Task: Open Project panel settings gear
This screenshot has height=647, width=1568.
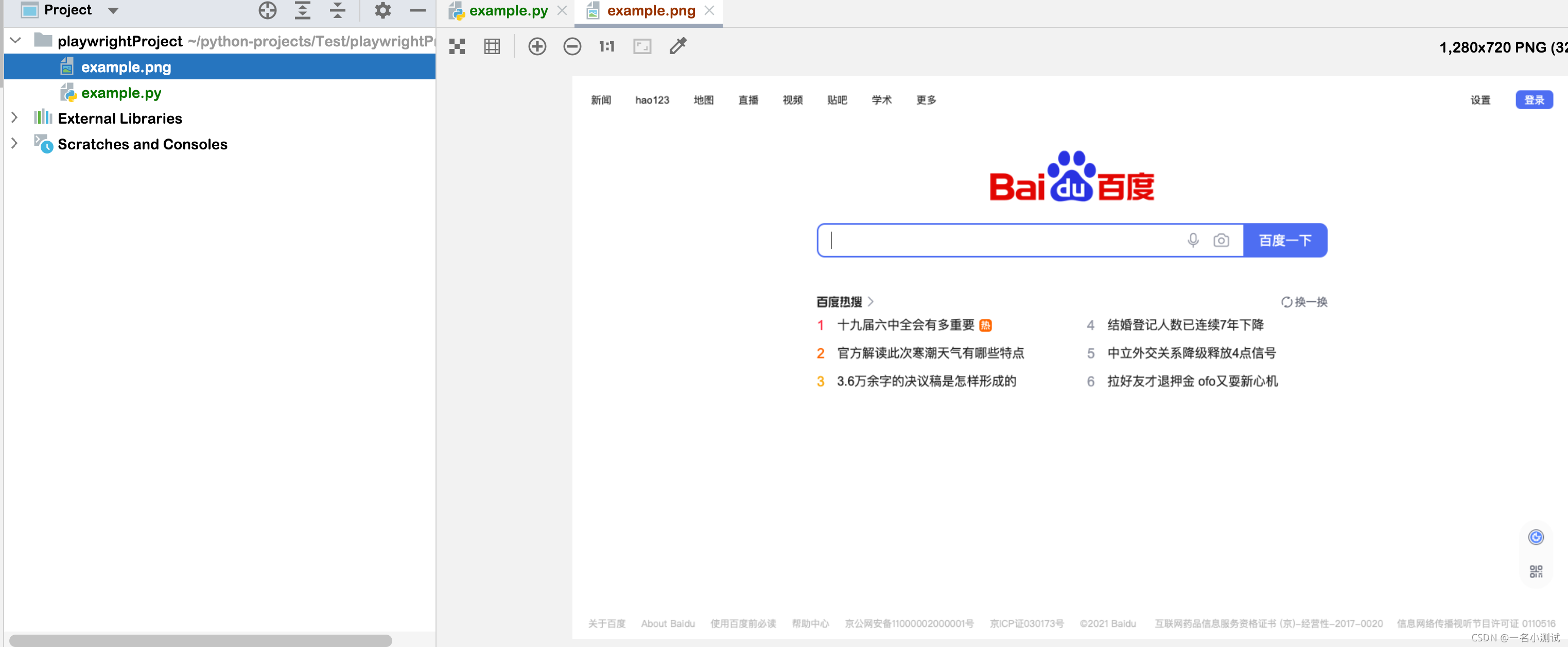Action: click(383, 10)
